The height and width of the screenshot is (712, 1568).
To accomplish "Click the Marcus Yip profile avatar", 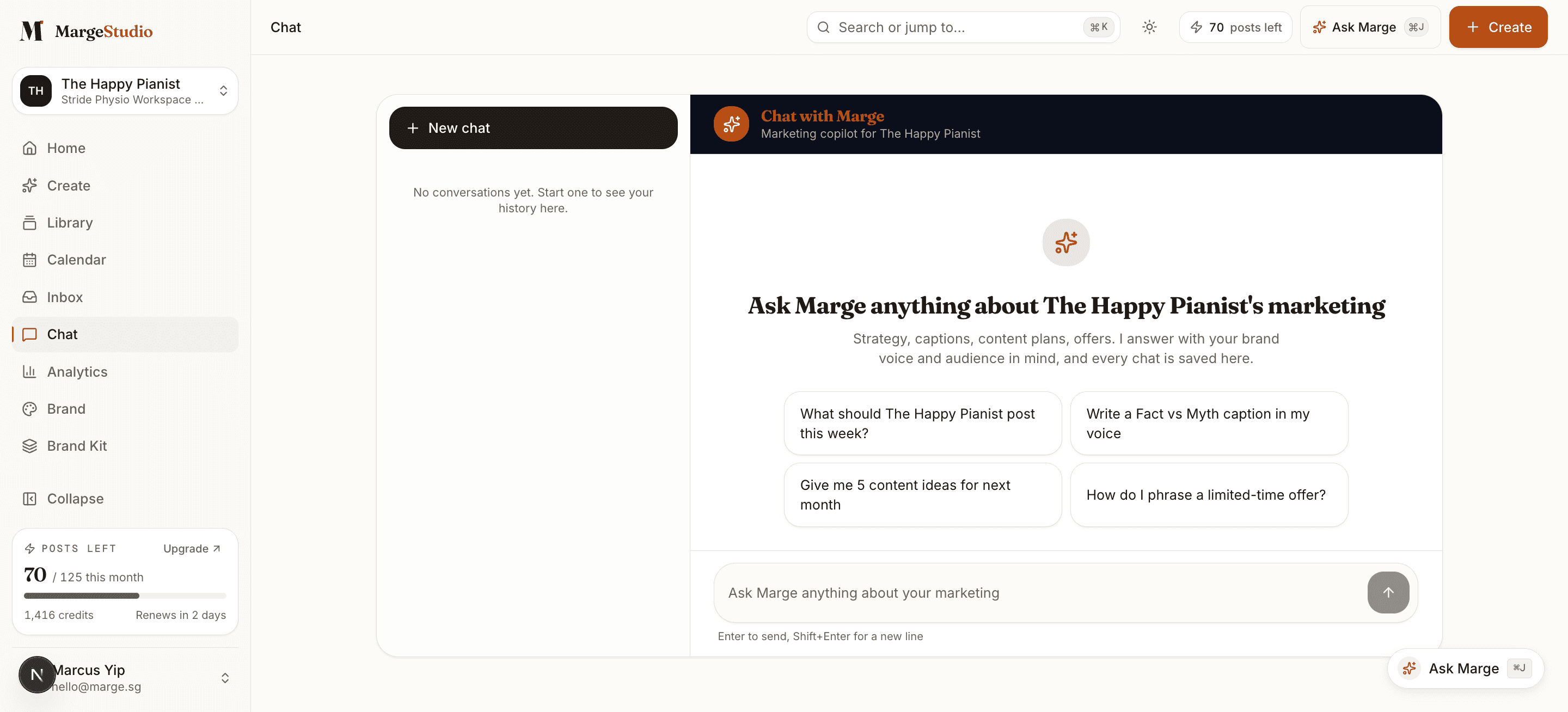I will click(36, 674).
